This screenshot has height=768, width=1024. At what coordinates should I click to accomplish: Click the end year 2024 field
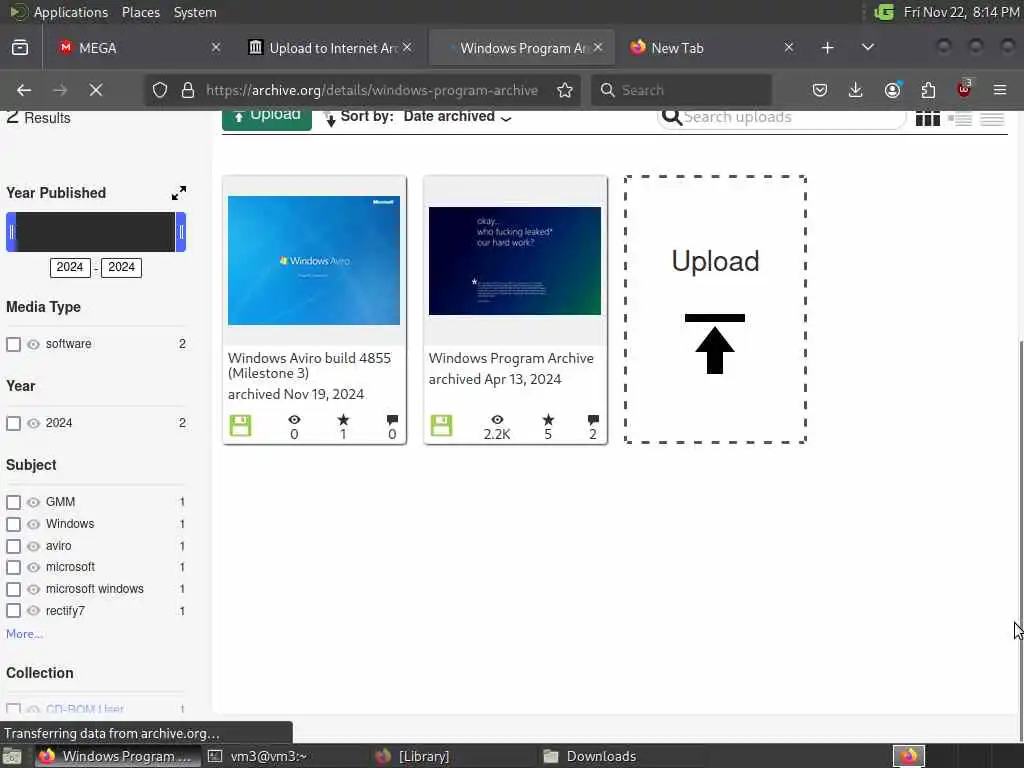click(121, 267)
